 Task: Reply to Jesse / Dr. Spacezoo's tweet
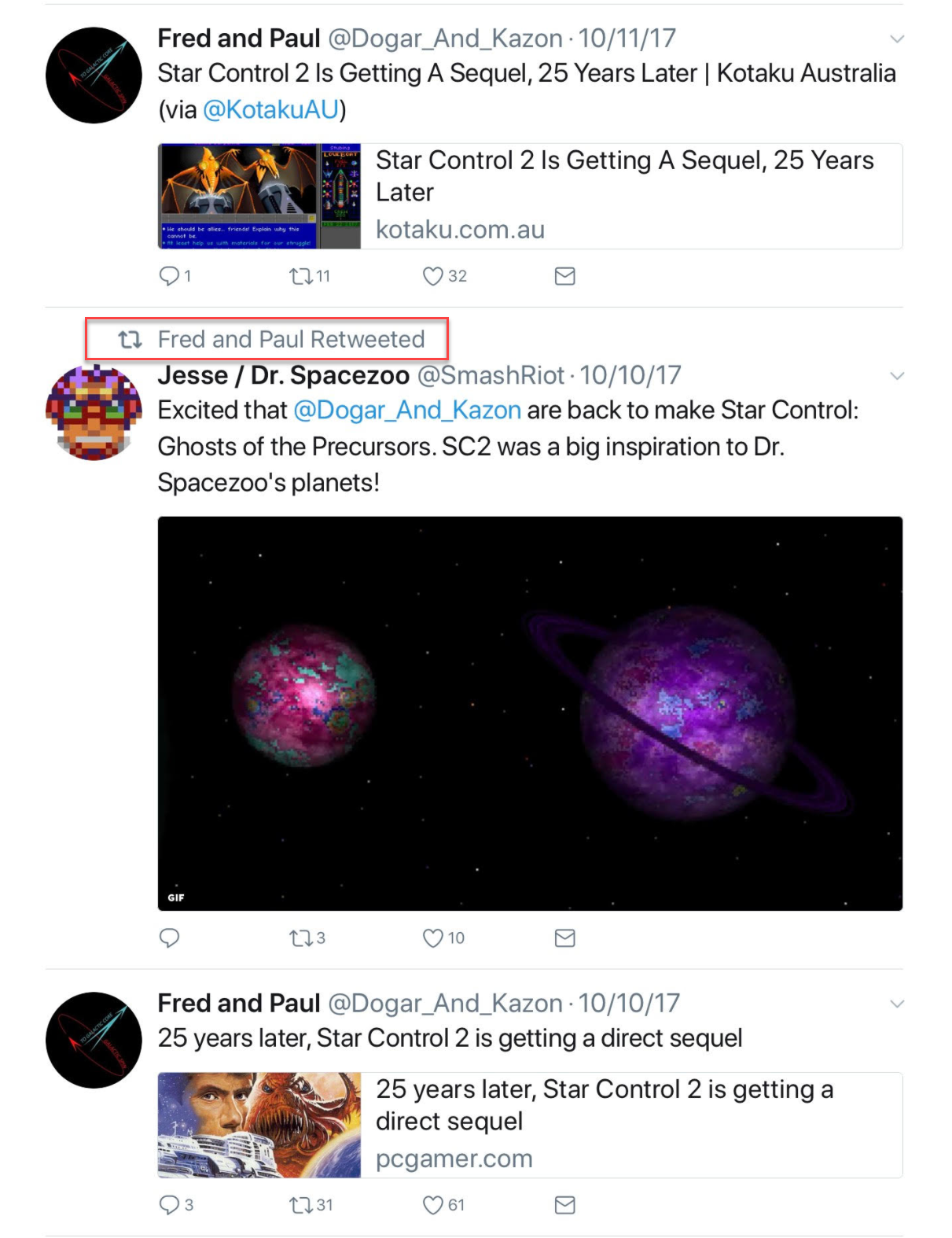(170, 938)
